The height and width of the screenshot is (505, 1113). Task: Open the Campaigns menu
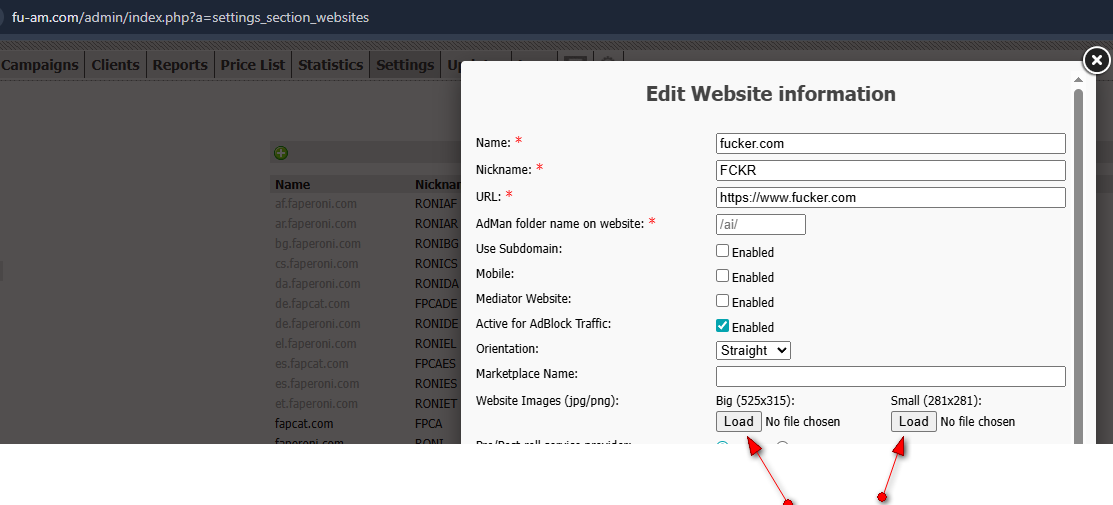(40, 65)
